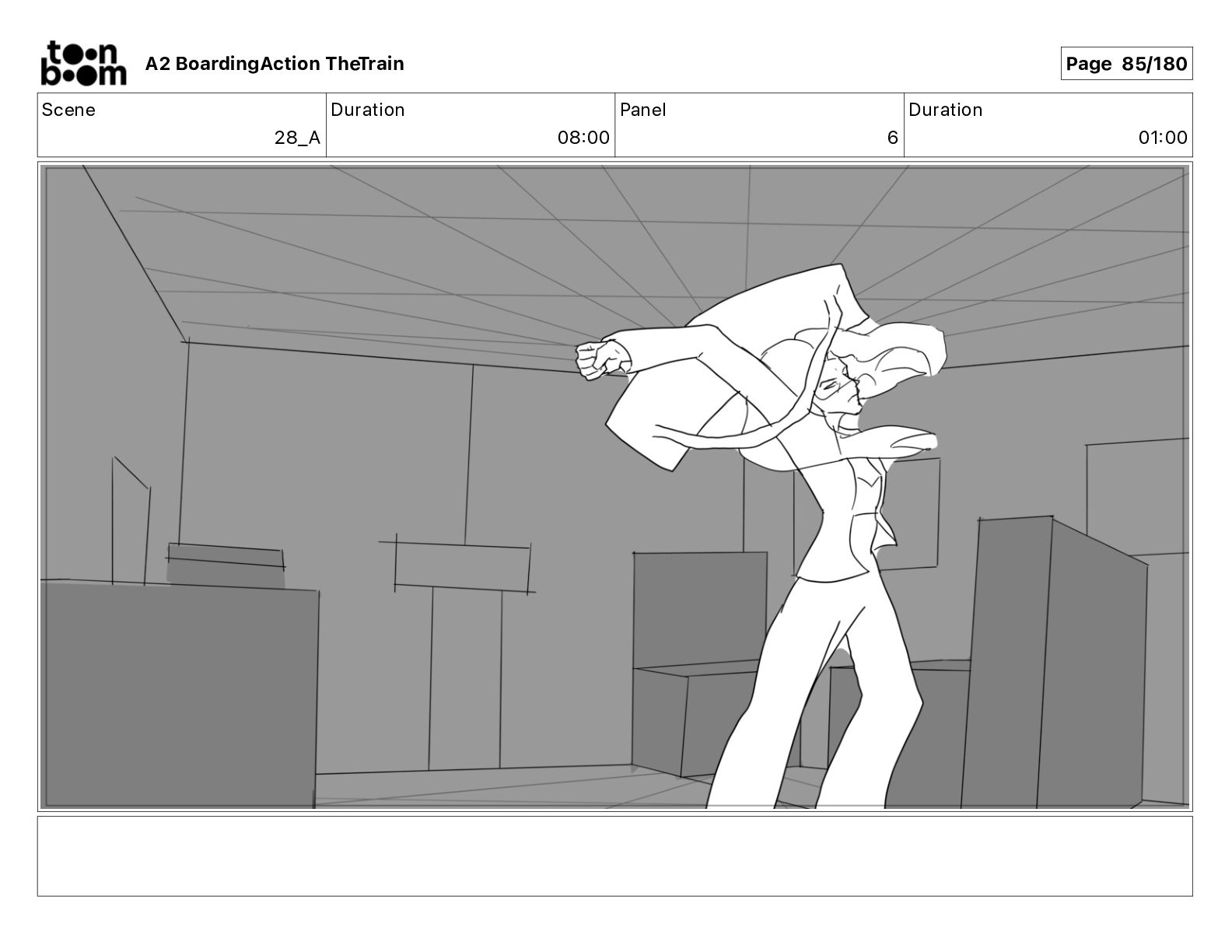Click the "Panel" header label
The height and width of the screenshot is (952, 1232).
click(643, 110)
